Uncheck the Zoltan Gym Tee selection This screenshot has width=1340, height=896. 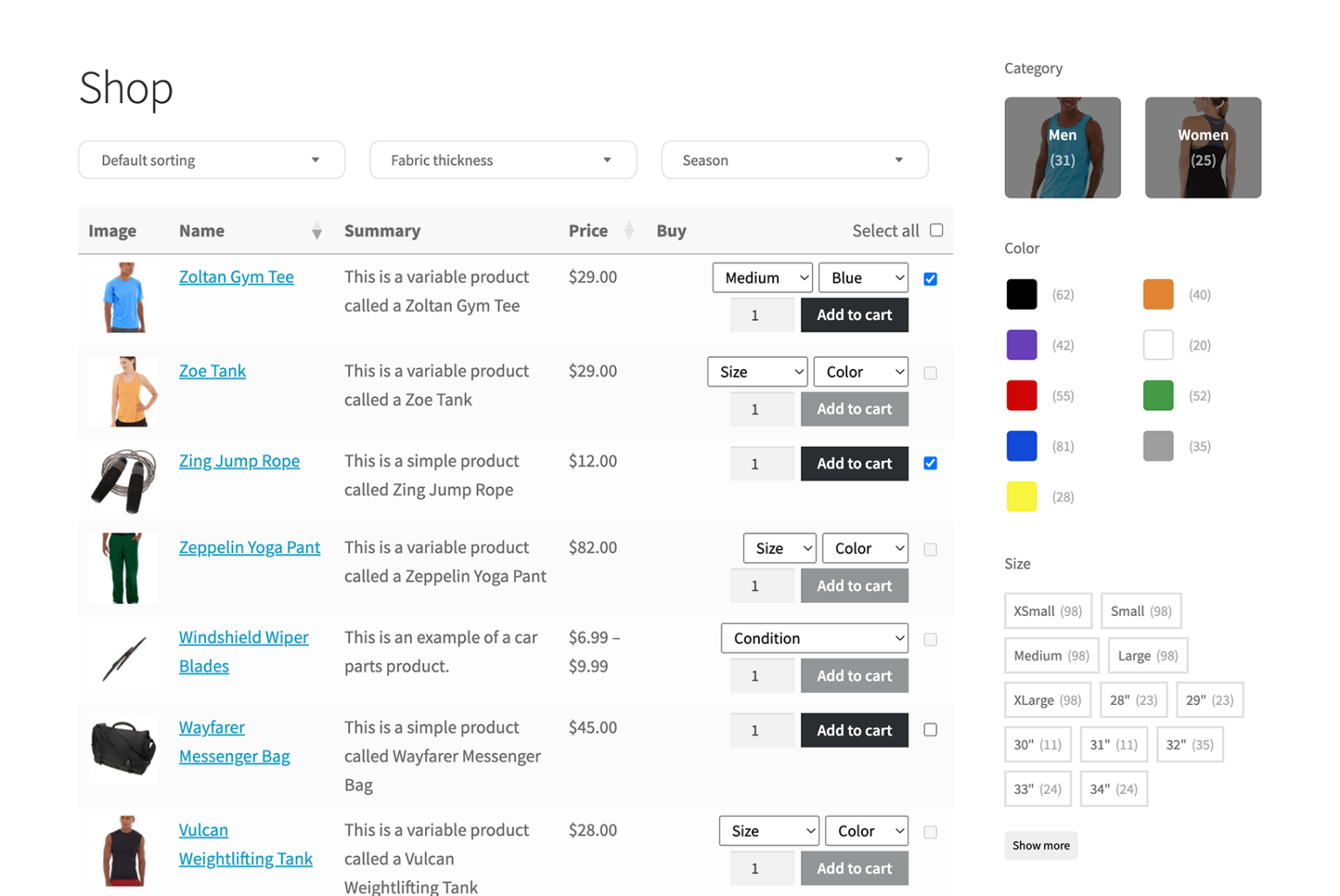tap(930, 278)
